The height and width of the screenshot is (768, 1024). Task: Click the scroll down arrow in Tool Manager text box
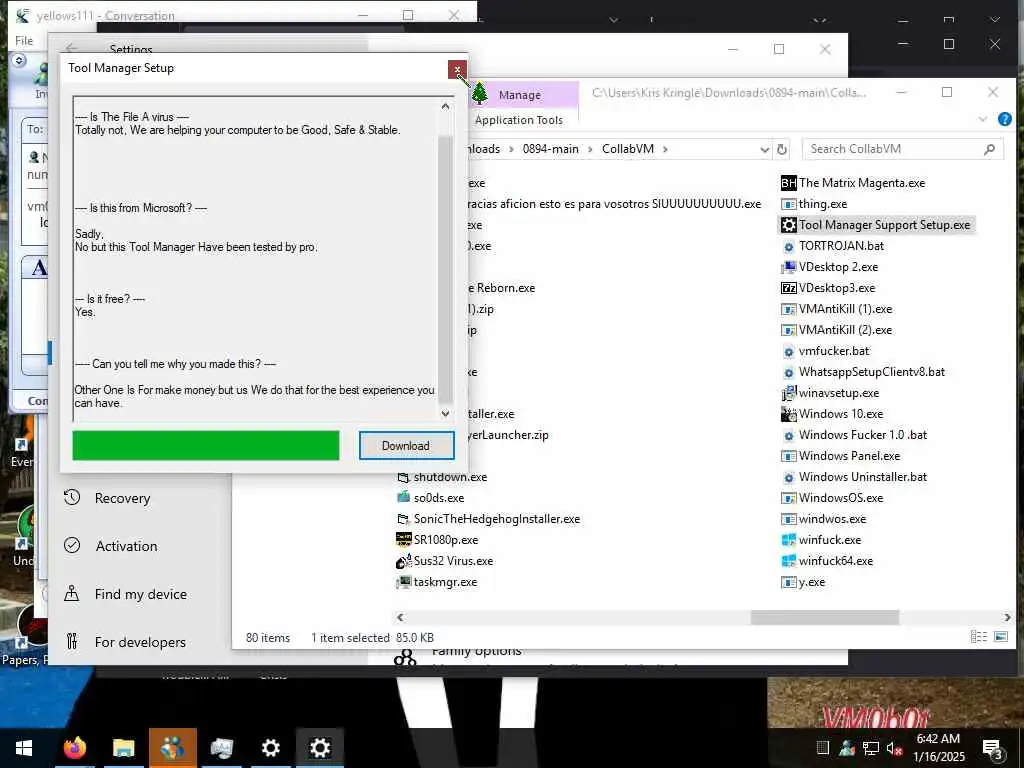[x=445, y=413]
